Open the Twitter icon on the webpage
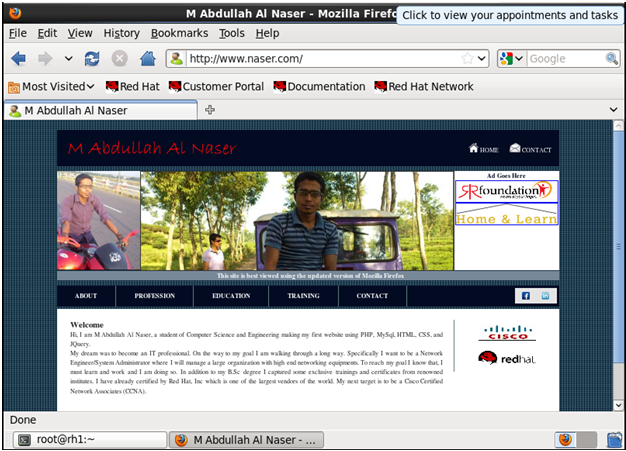The height and width of the screenshot is (451, 626). (x=546, y=296)
